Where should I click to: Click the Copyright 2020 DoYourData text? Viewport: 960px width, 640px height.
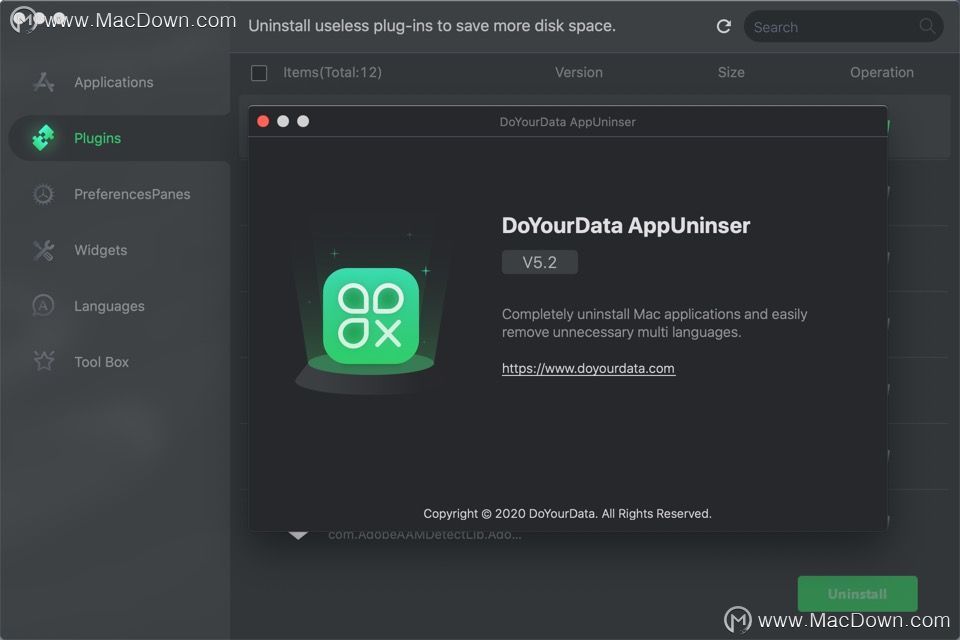(567, 513)
